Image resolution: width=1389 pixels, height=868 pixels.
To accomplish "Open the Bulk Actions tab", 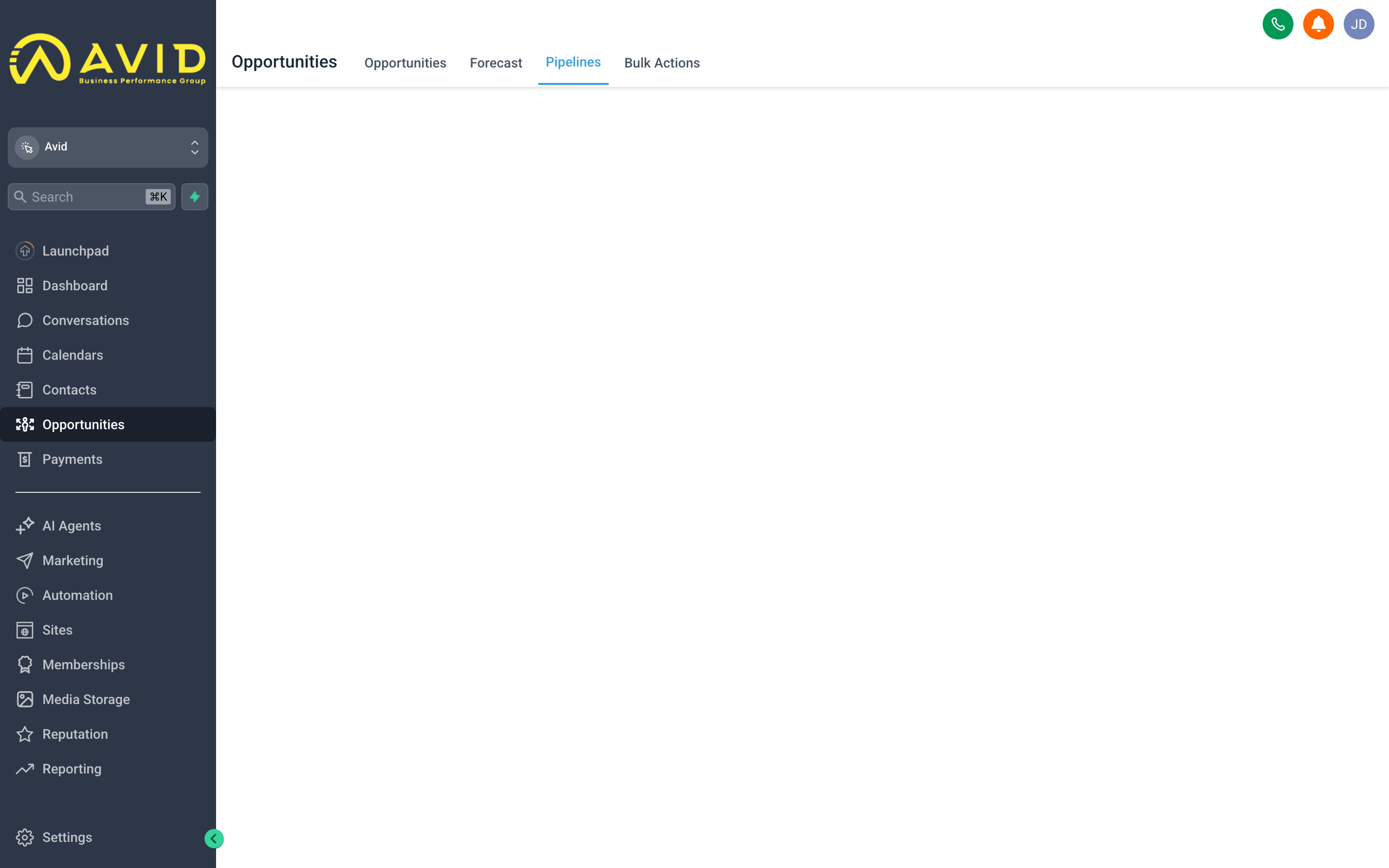I will click(x=662, y=63).
